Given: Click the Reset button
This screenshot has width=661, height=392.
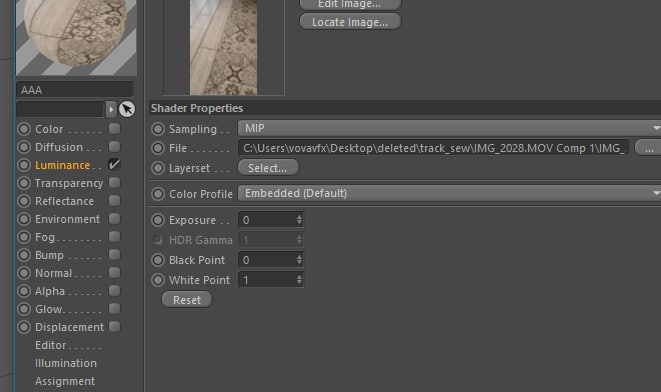Looking at the screenshot, I should point(187,300).
